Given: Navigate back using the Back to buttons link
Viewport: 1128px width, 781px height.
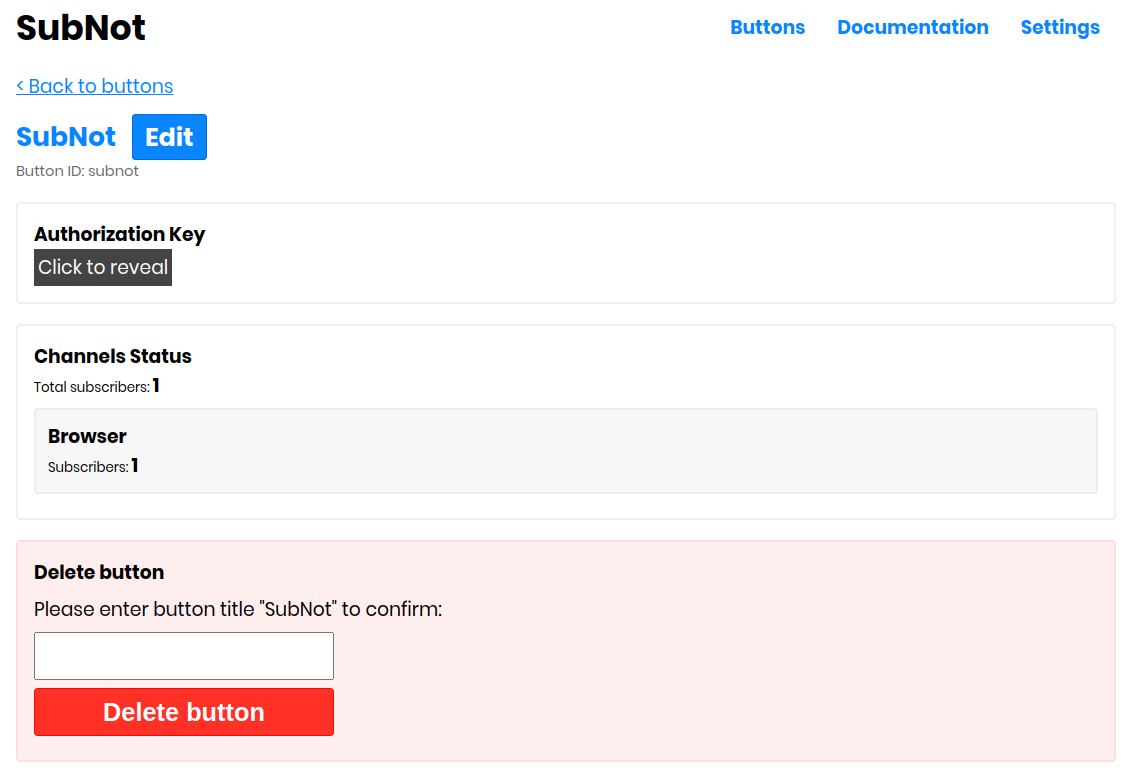Looking at the screenshot, I should coord(94,86).
